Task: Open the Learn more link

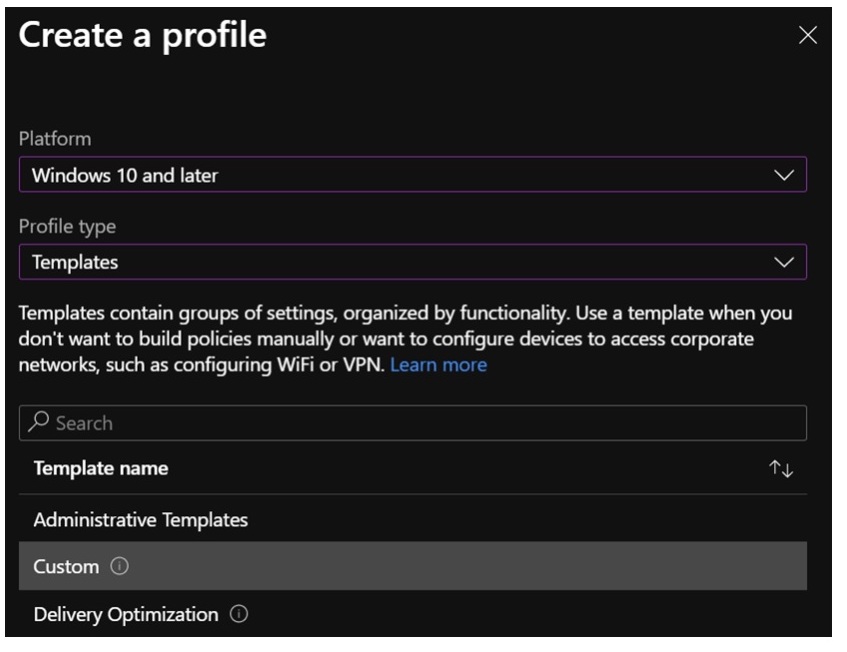Action: (x=438, y=365)
